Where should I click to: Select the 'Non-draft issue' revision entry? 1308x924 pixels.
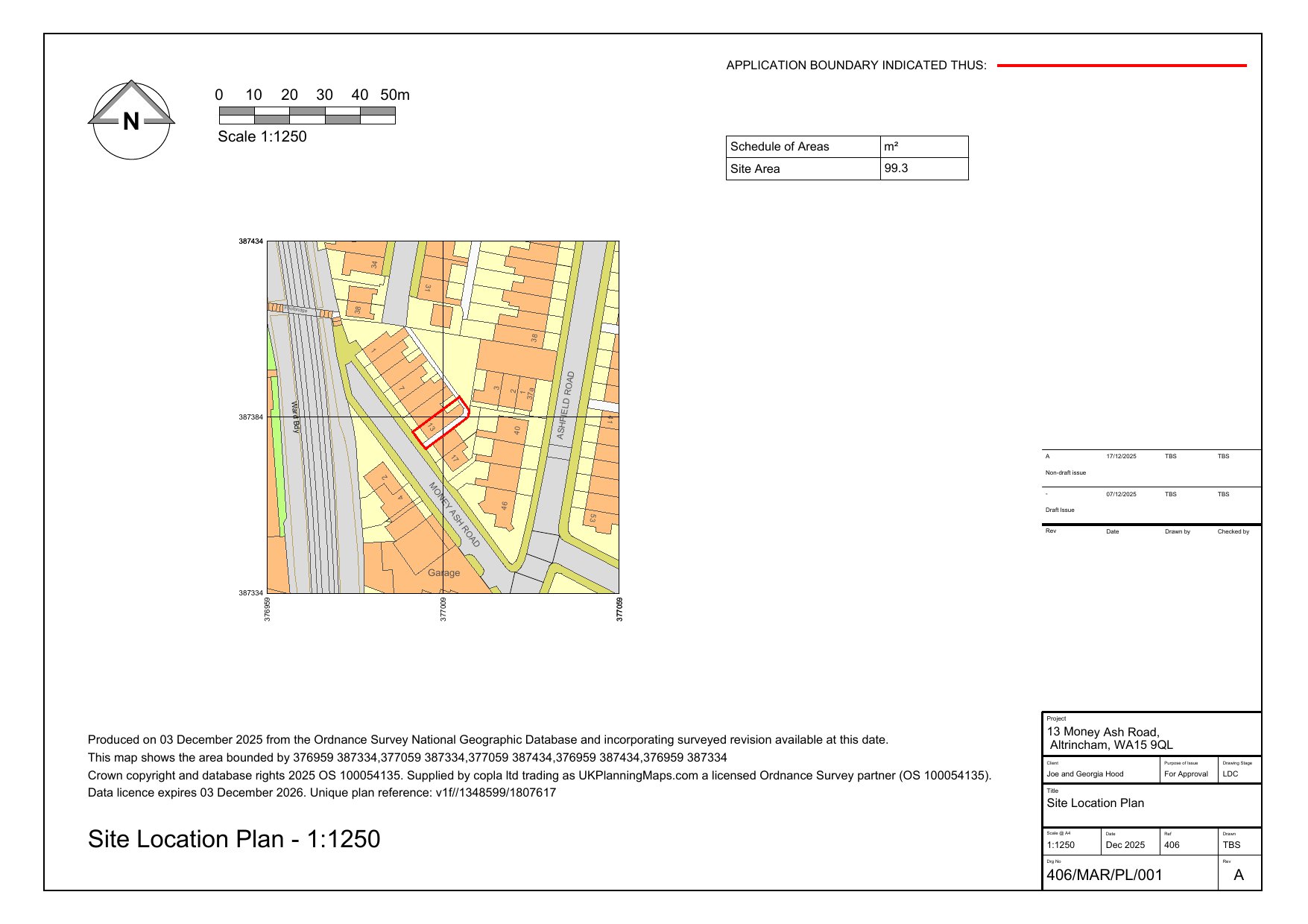point(1065,472)
